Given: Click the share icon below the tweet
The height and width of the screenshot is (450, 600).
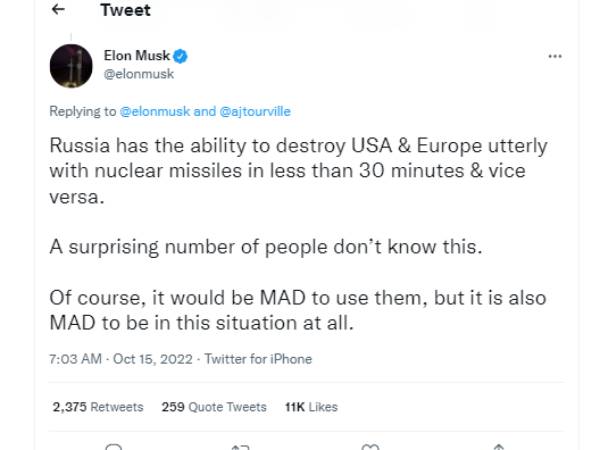Looking at the screenshot, I should pos(498,446).
